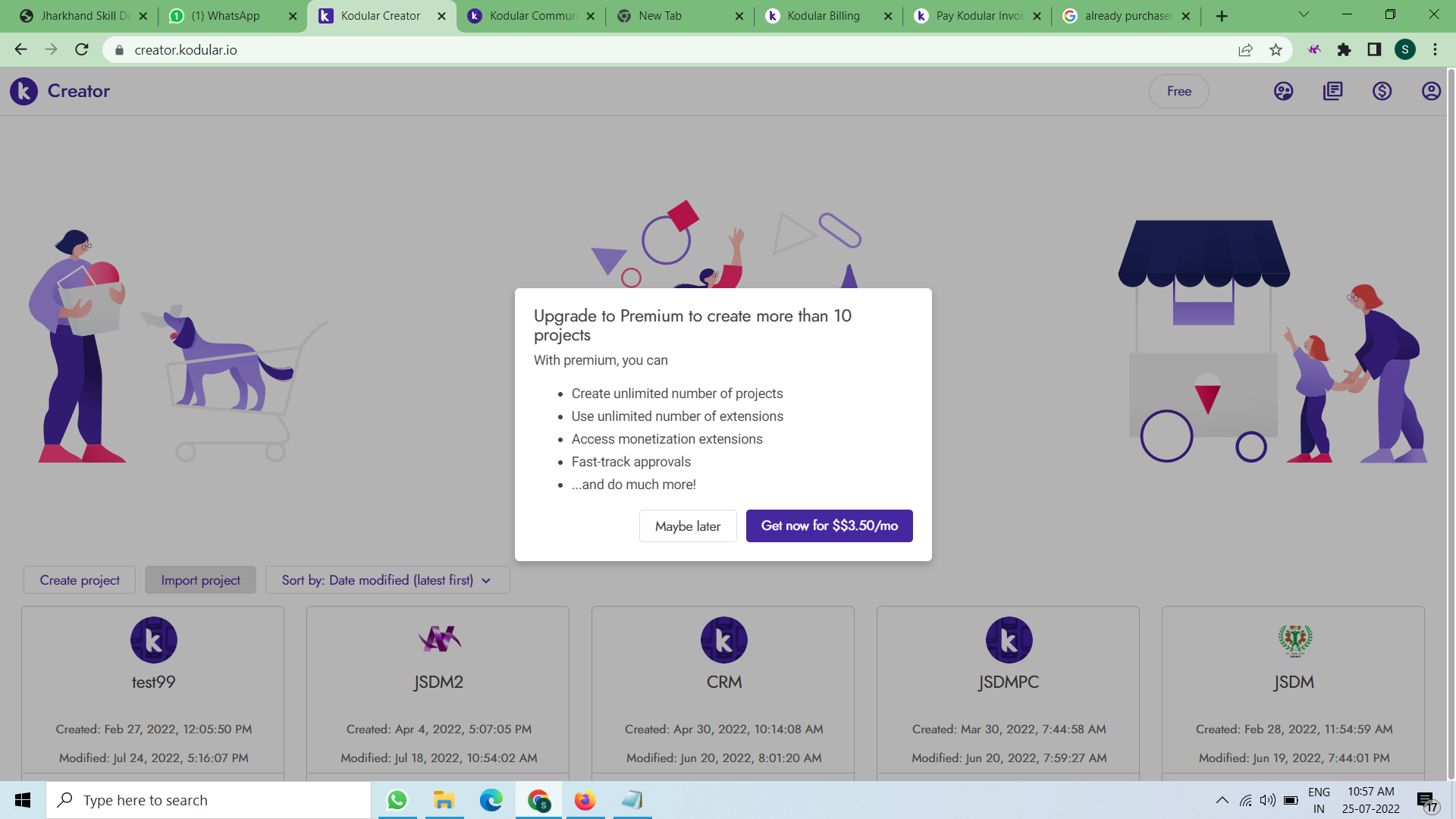Click the Free plan badge button
Image resolution: width=1456 pixels, height=819 pixels.
(x=1178, y=91)
